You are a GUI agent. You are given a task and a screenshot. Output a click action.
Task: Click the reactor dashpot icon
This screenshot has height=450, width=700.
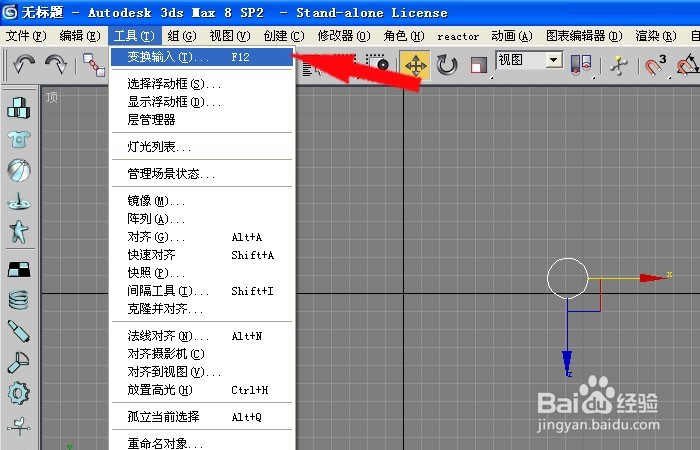(x=19, y=331)
